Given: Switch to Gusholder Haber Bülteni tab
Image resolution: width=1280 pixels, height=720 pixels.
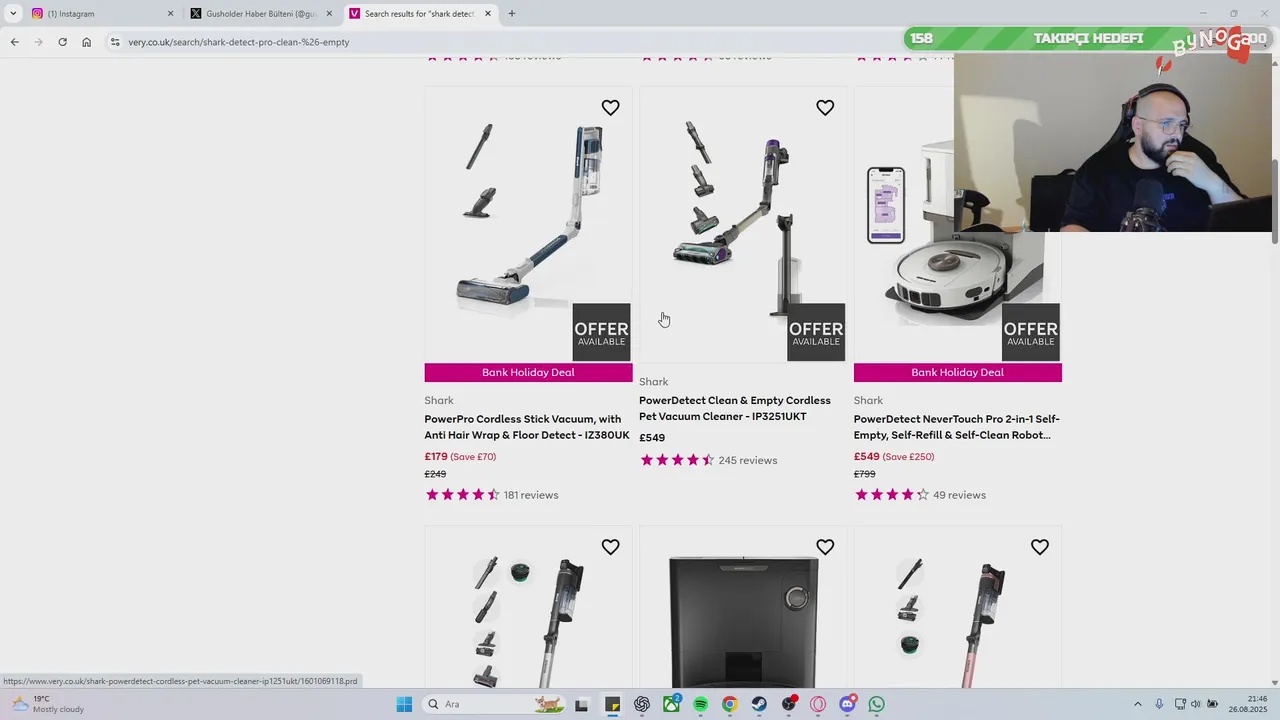Looking at the screenshot, I should [x=260, y=14].
